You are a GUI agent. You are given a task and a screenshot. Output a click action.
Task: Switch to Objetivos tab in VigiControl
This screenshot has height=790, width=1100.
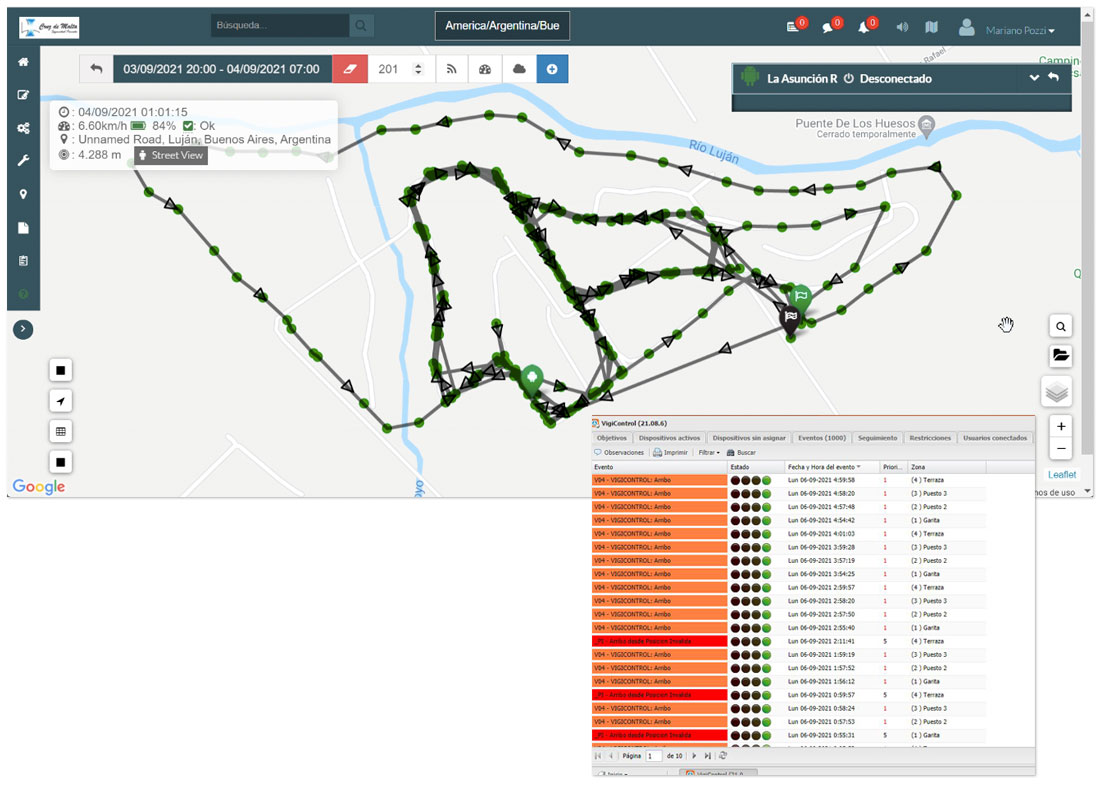click(x=612, y=438)
